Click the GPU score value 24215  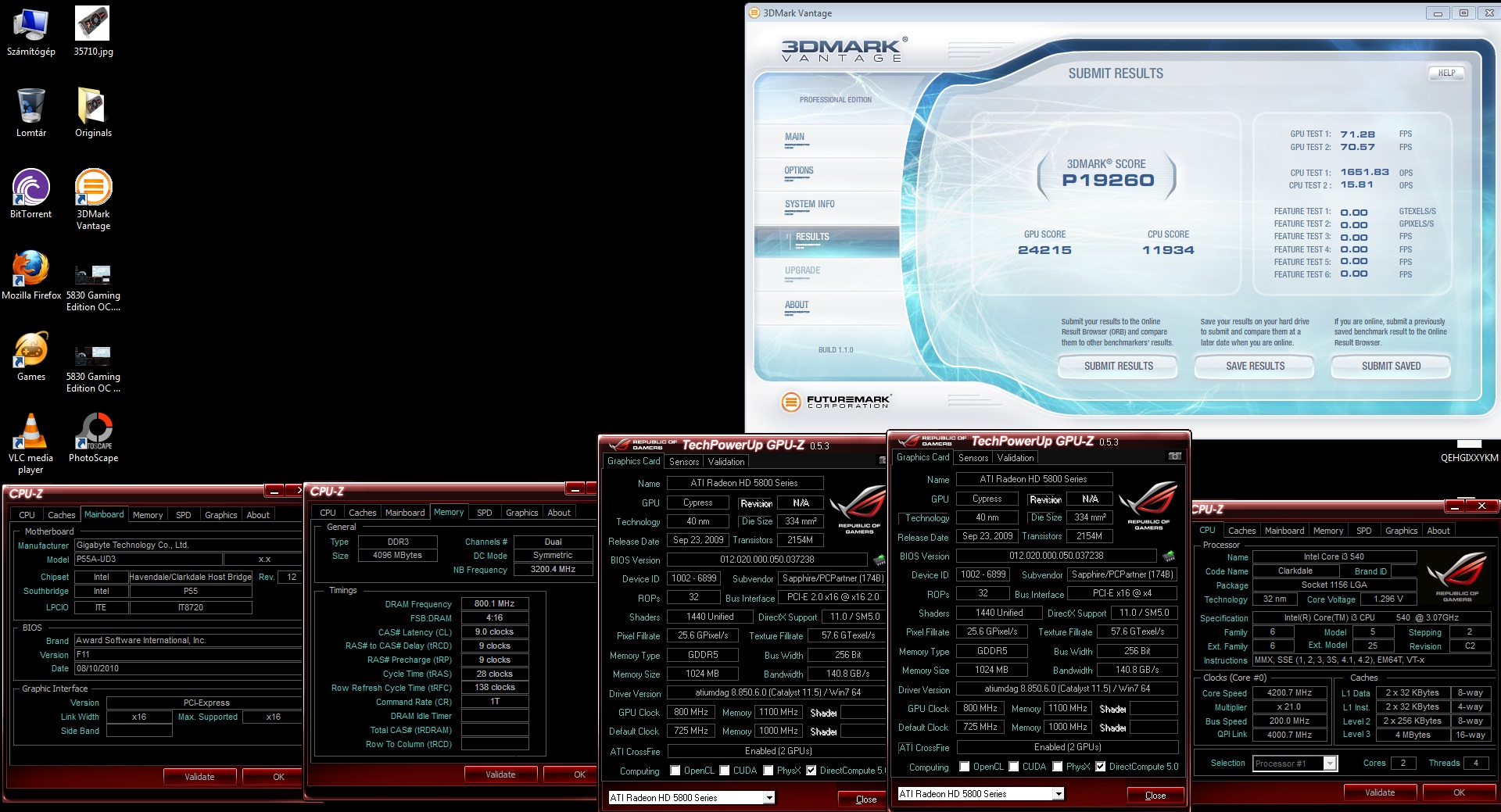click(1044, 250)
